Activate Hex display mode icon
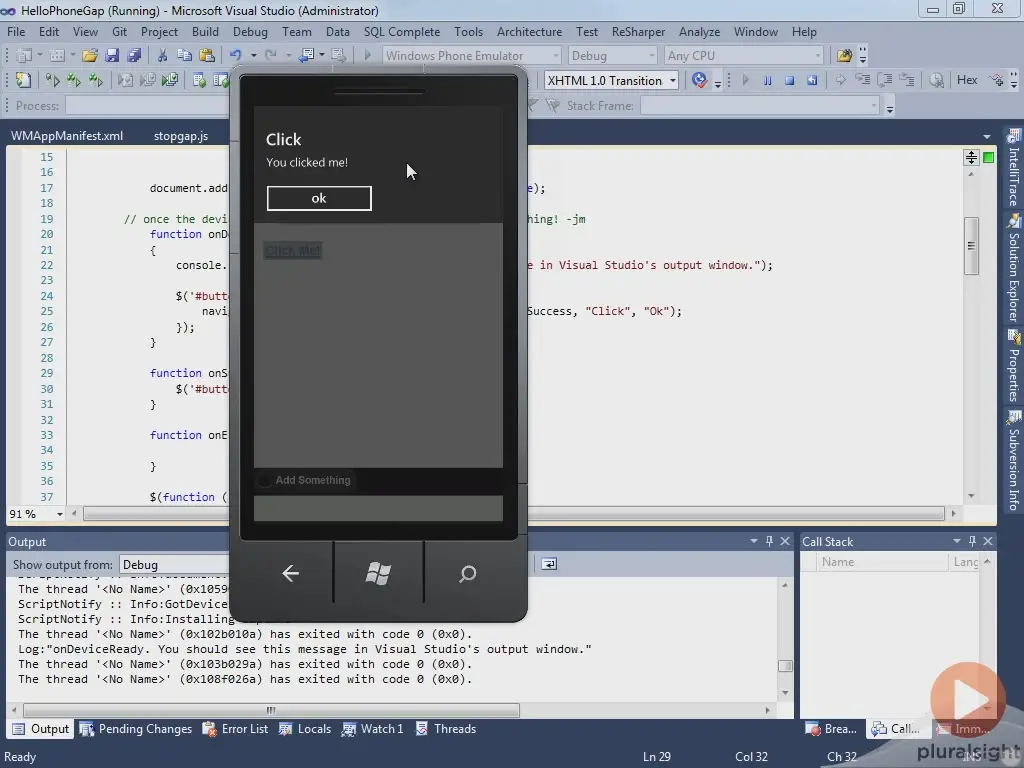 point(966,79)
